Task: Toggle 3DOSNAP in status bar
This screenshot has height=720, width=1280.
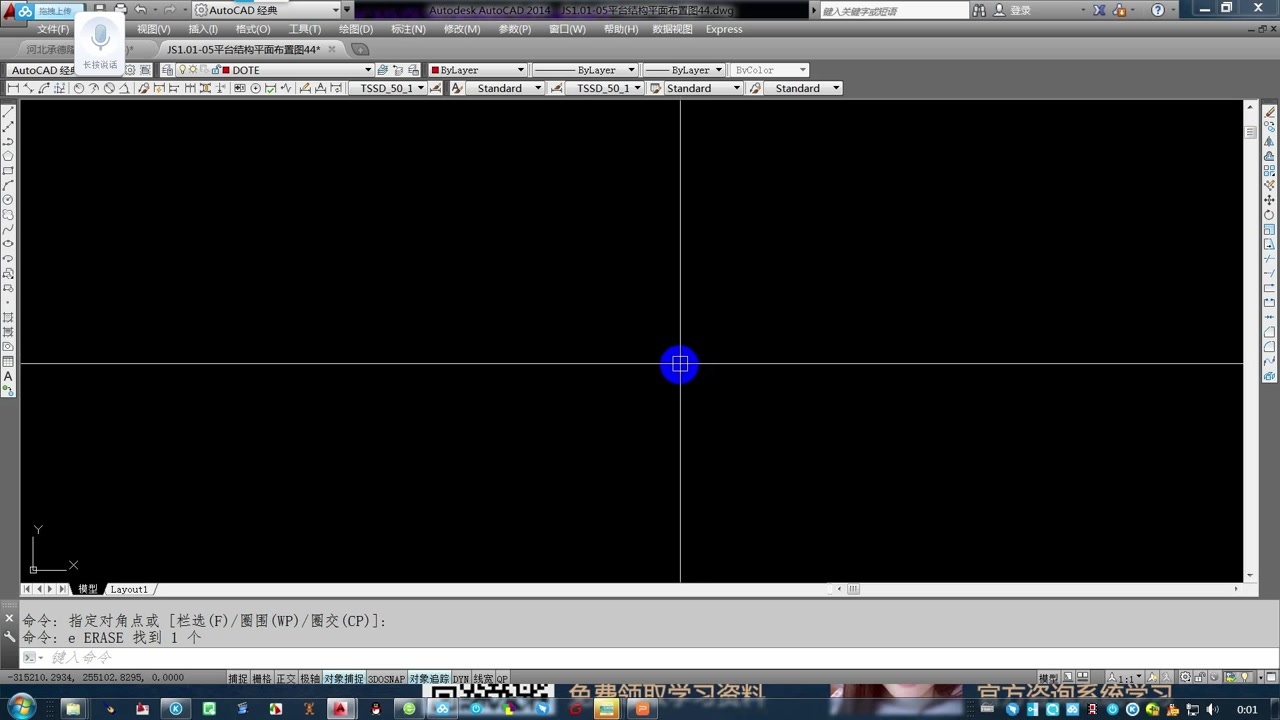Action: click(386, 679)
